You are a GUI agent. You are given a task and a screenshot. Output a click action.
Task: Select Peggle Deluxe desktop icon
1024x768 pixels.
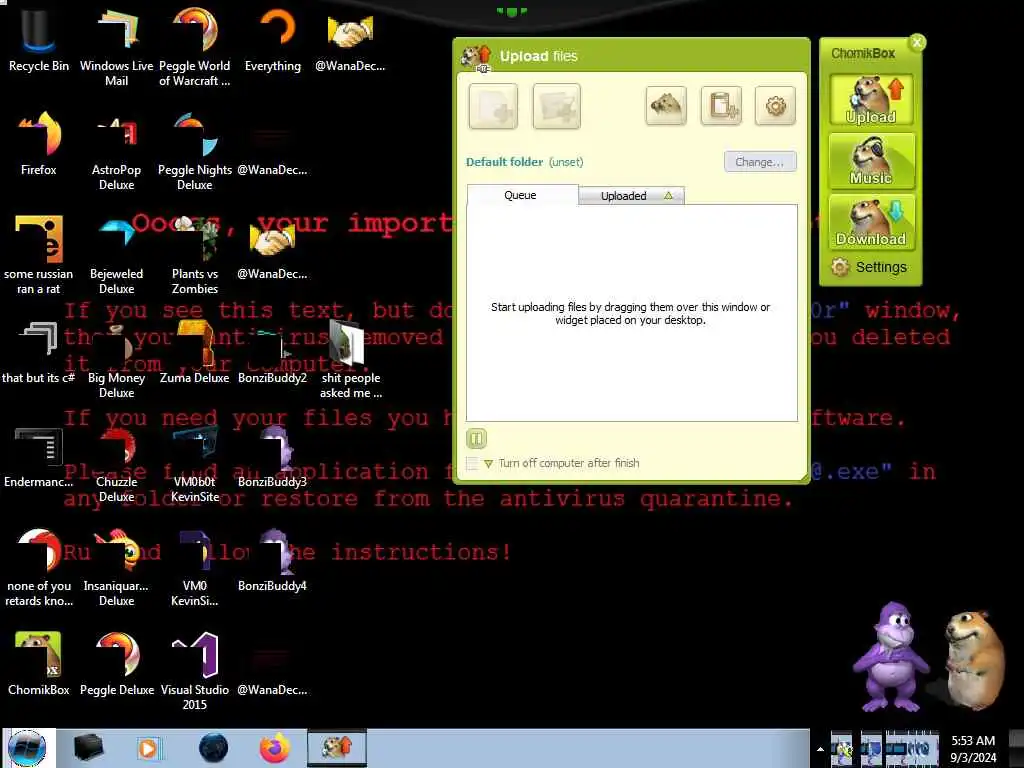[116, 664]
